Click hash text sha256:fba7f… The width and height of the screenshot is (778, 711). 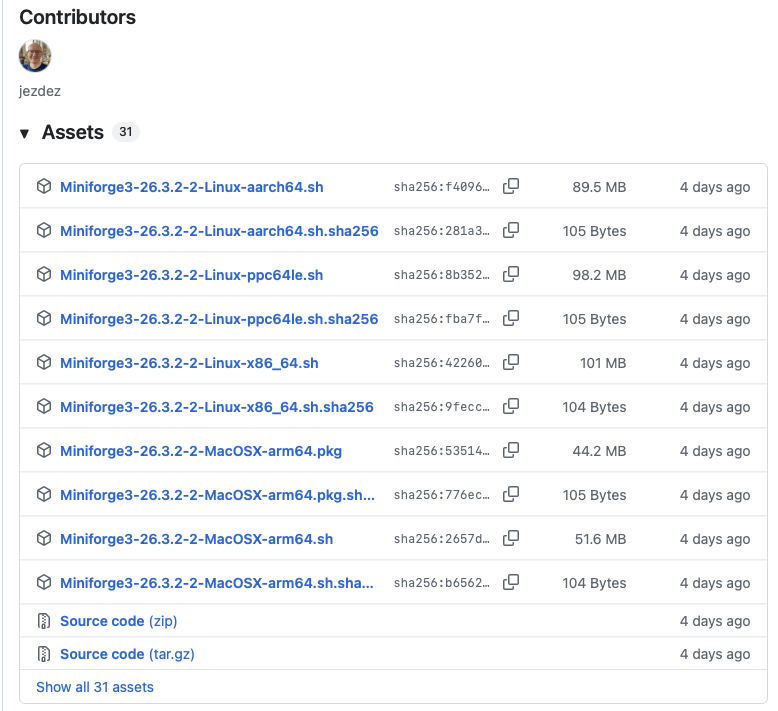442,319
